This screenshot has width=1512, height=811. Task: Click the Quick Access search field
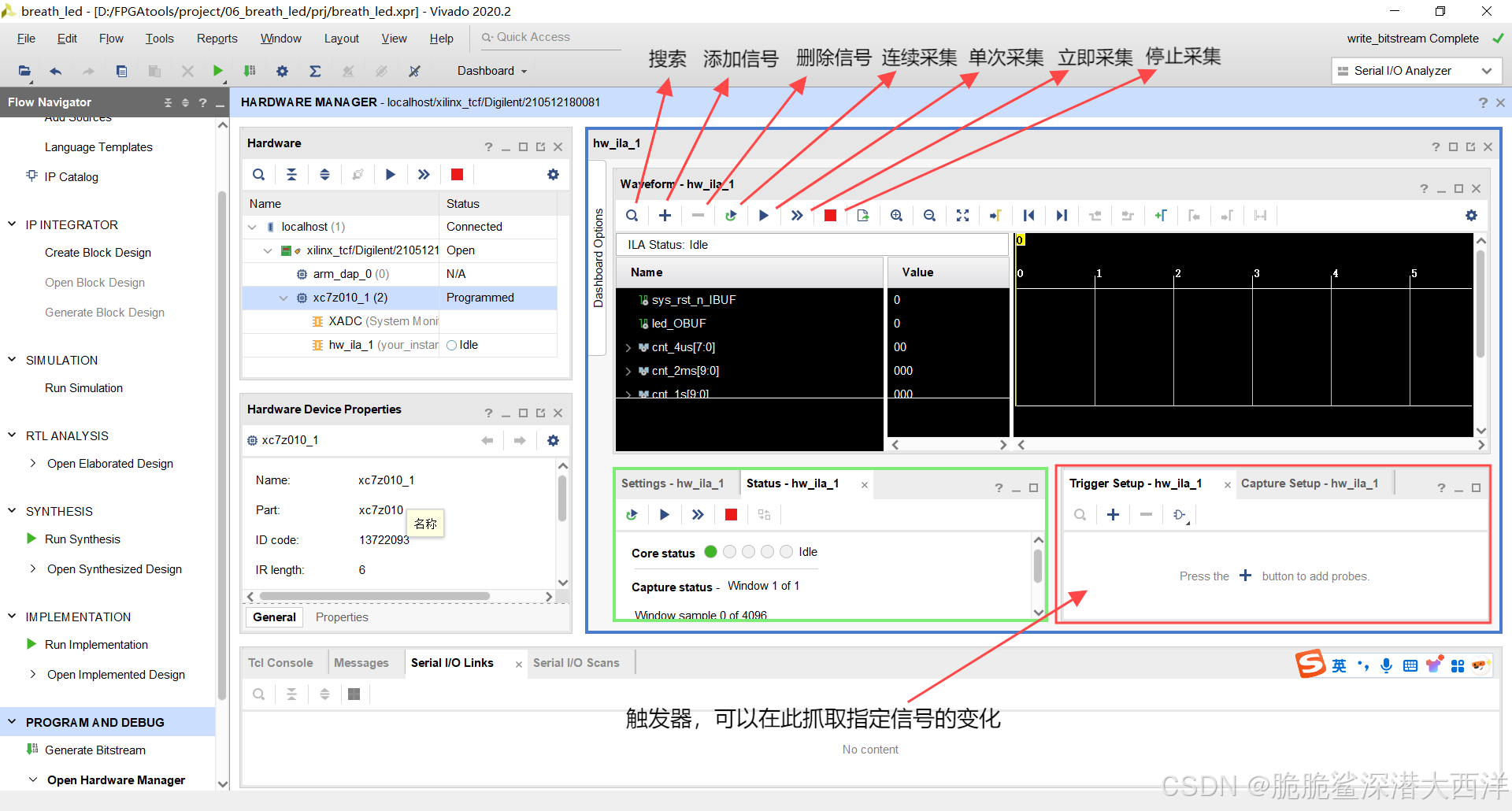551,37
